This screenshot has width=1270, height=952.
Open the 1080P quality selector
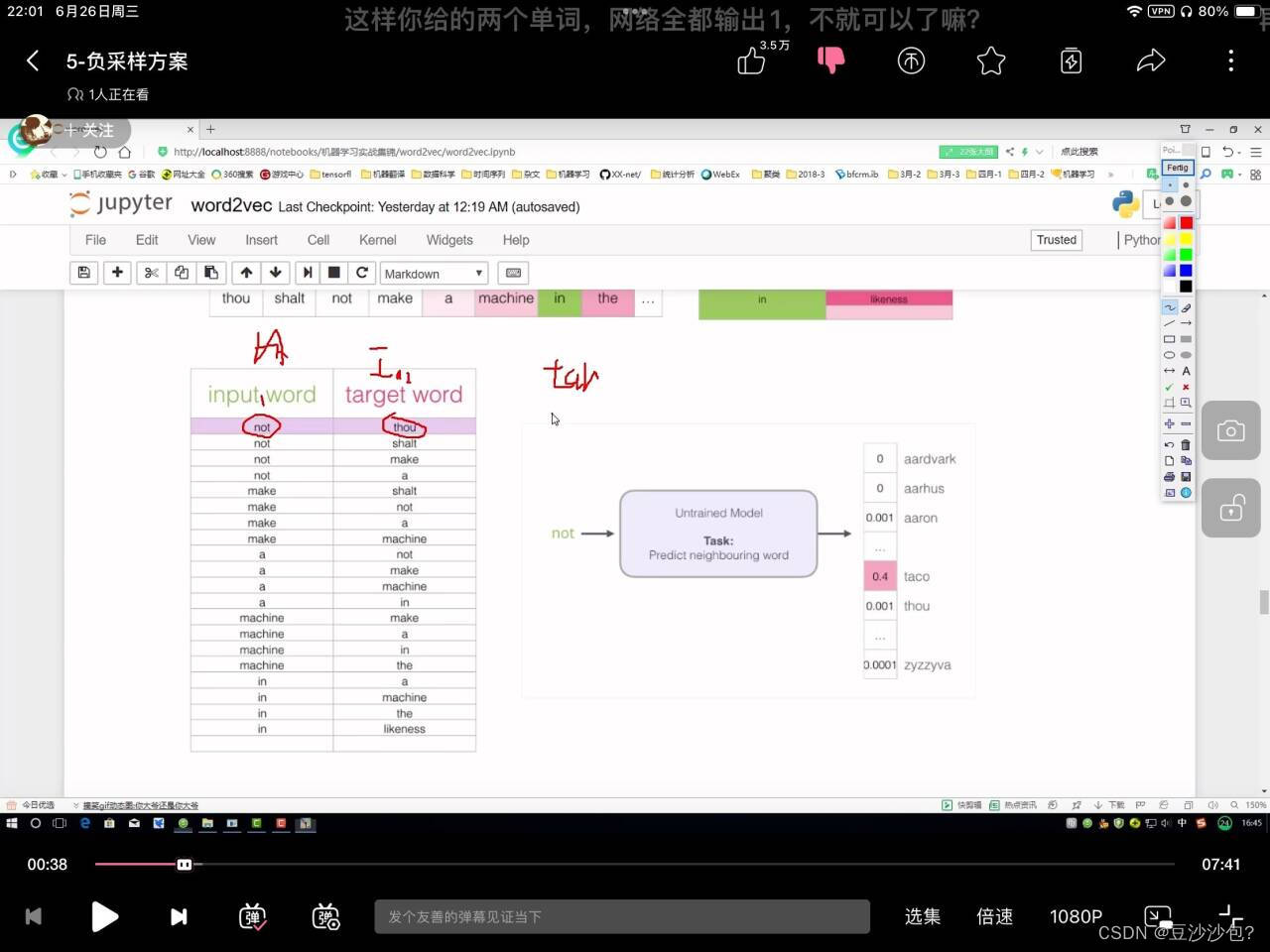point(1076,916)
